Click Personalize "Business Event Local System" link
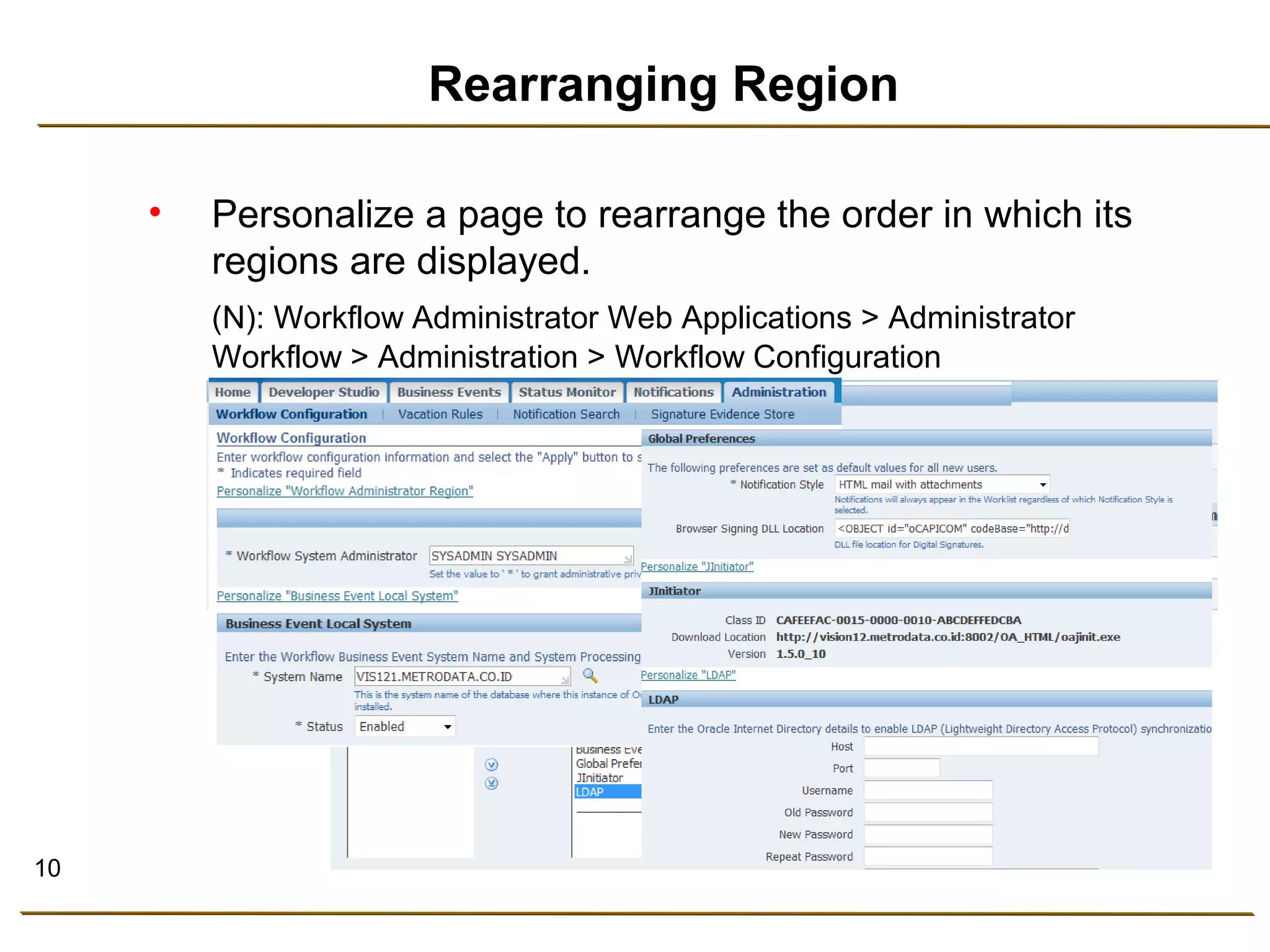The image size is (1270, 952). click(337, 596)
